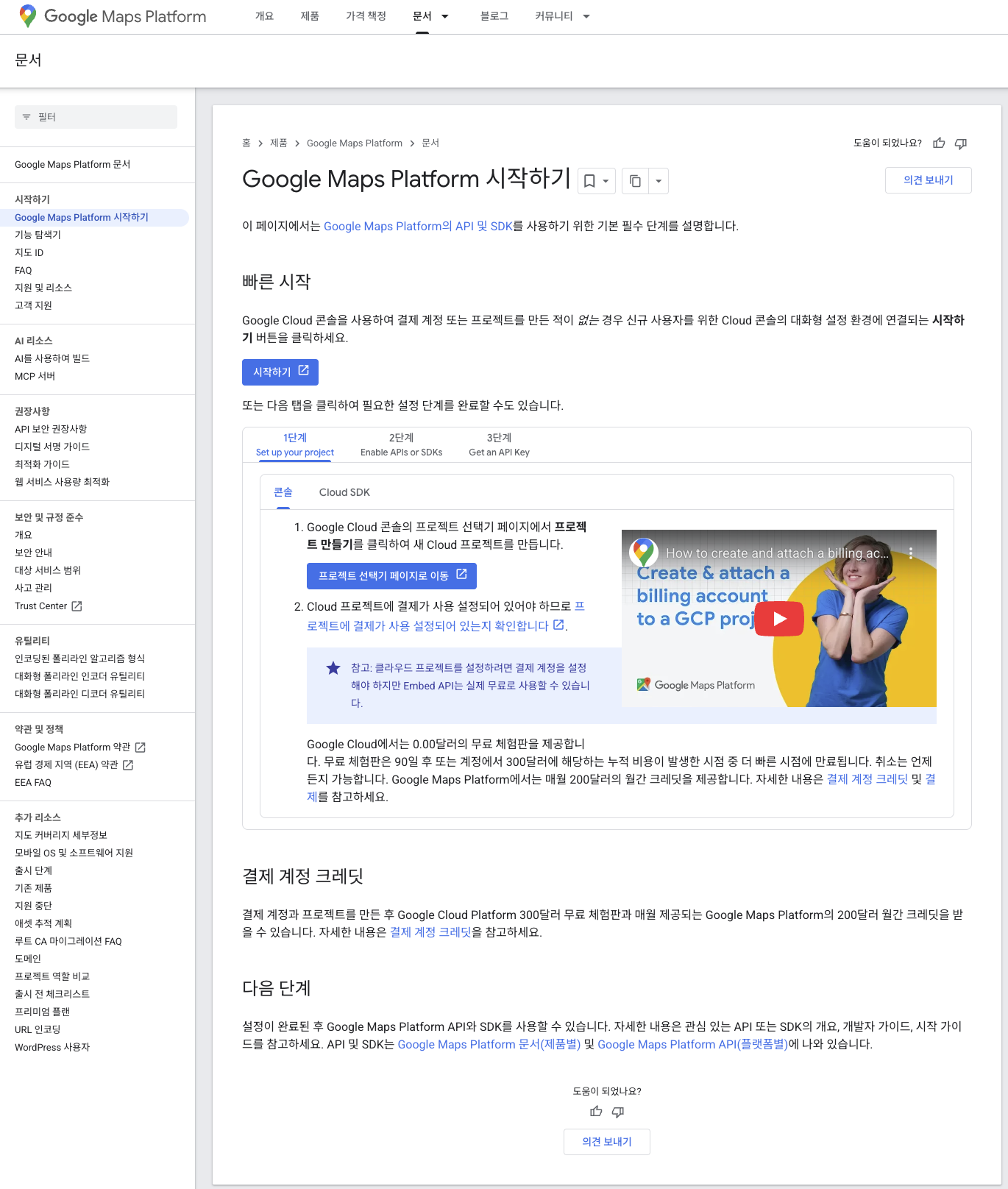Image resolution: width=1008 pixels, height=1189 pixels.
Task: Click external icon next to 유럽 경제 지역 약관
Action: click(x=128, y=765)
